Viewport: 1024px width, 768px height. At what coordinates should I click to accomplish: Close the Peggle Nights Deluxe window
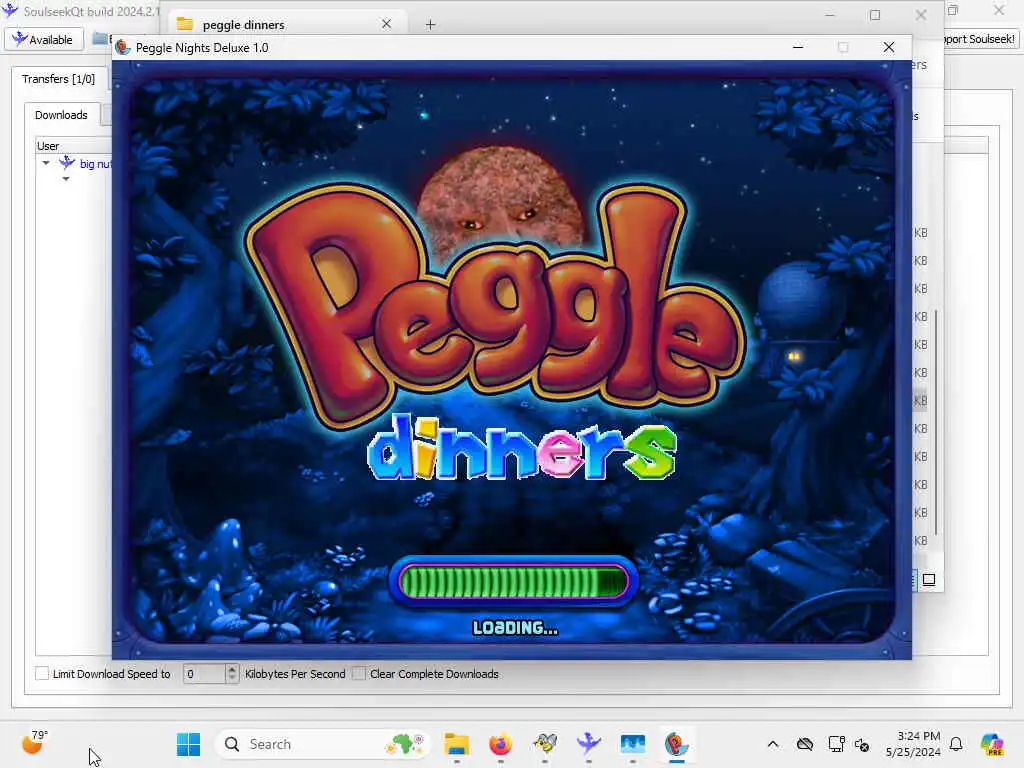pyautogui.click(x=889, y=47)
